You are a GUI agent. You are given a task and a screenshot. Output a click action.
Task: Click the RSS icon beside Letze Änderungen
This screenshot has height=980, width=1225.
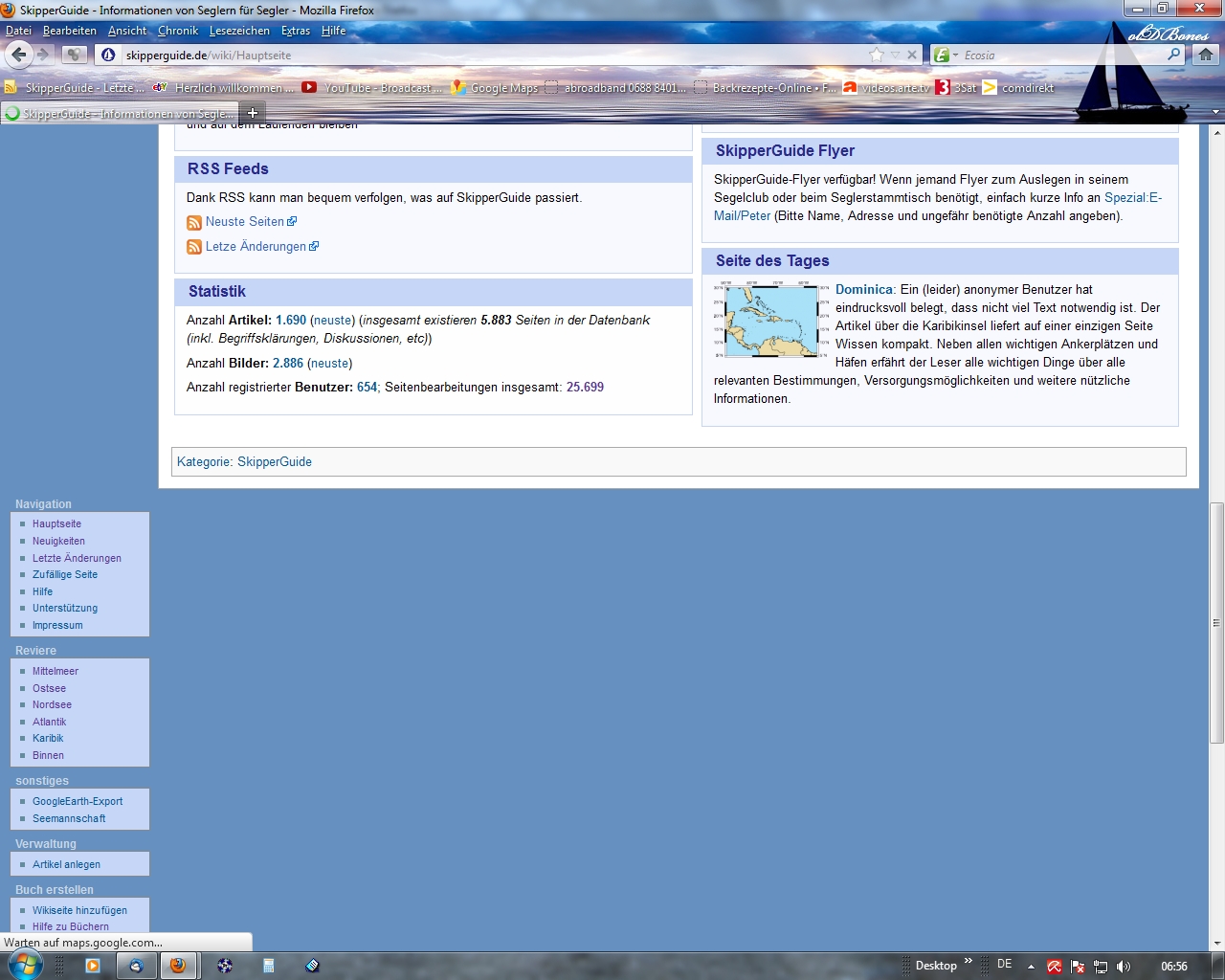point(194,247)
